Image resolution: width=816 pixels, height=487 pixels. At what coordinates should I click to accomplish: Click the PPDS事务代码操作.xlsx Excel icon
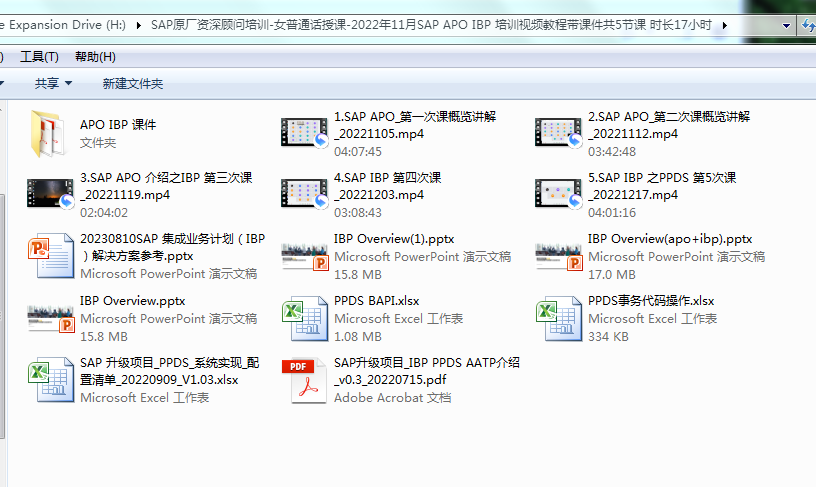(558, 318)
